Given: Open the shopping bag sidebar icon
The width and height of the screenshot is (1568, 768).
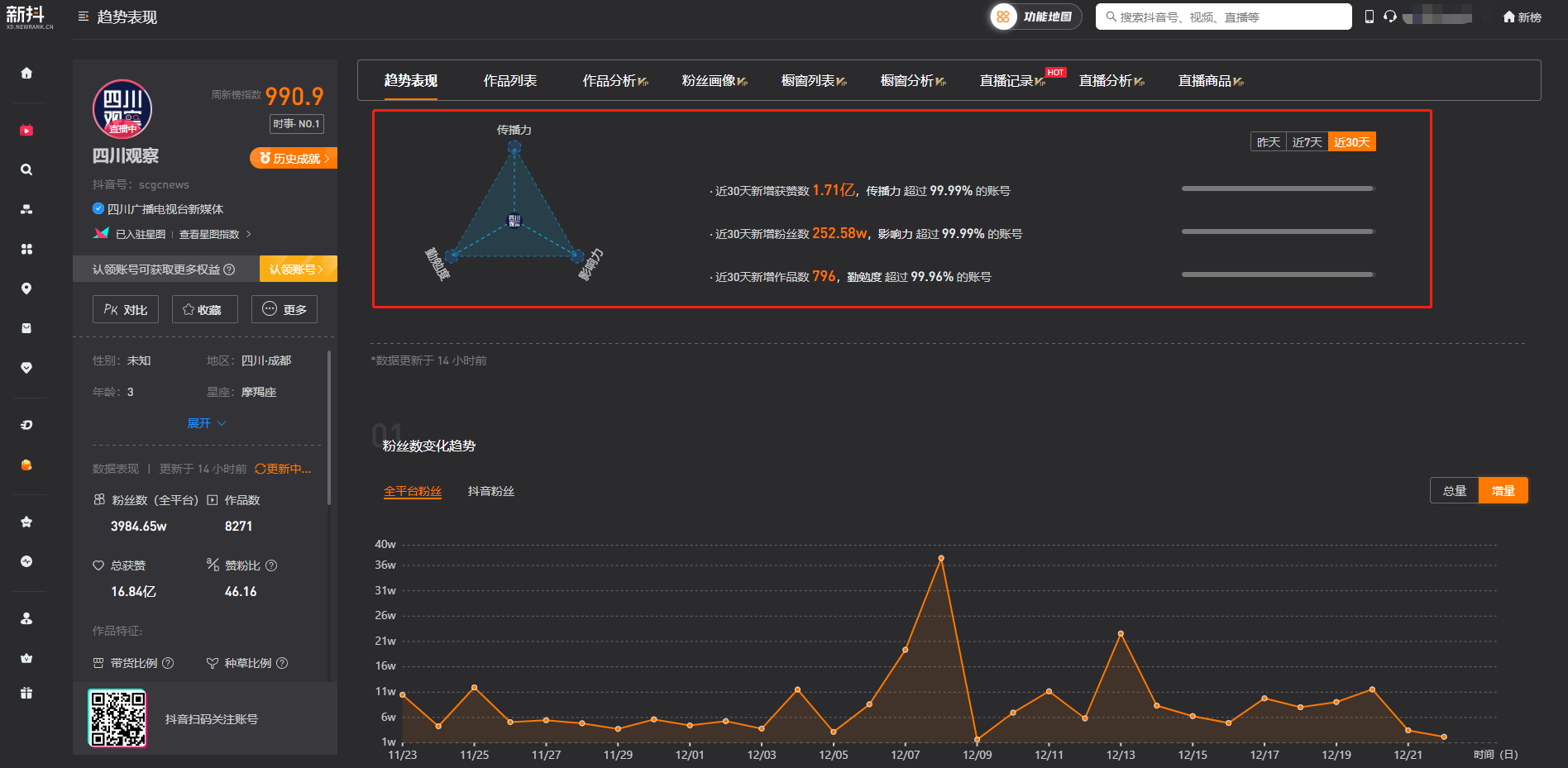Looking at the screenshot, I should click(x=26, y=328).
